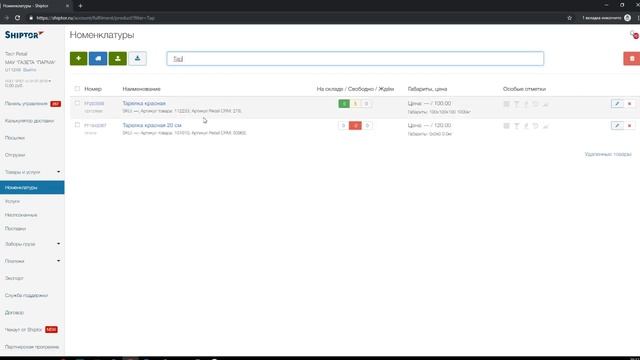The height and width of the screenshot is (360, 640).
Task: Open the Удаленные товары link
Action: [608, 154]
